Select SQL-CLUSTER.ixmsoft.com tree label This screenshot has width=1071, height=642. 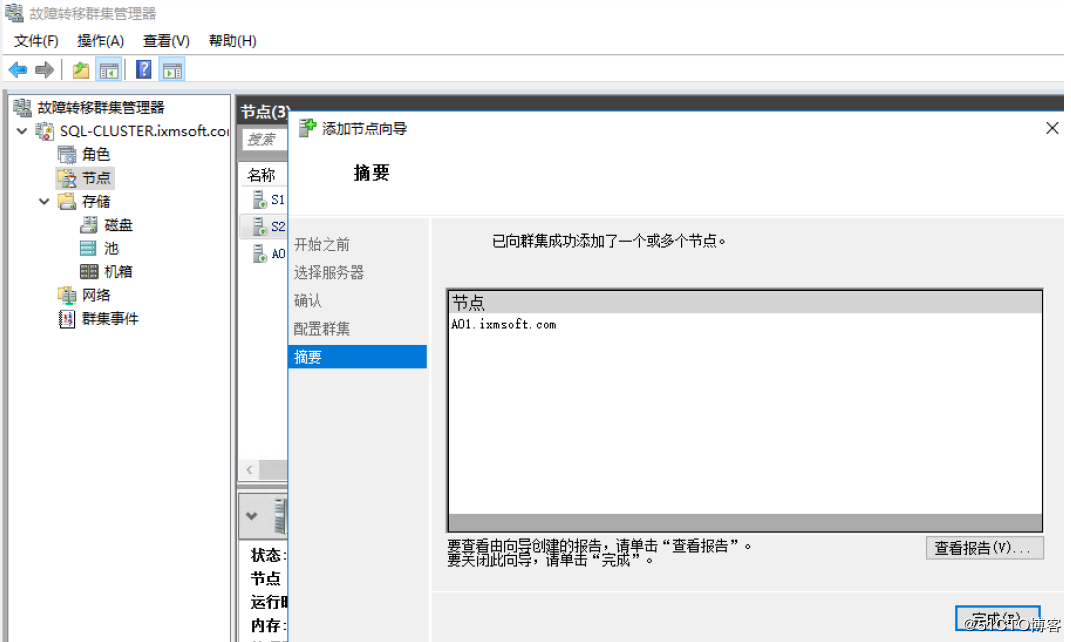click(x=144, y=130)
